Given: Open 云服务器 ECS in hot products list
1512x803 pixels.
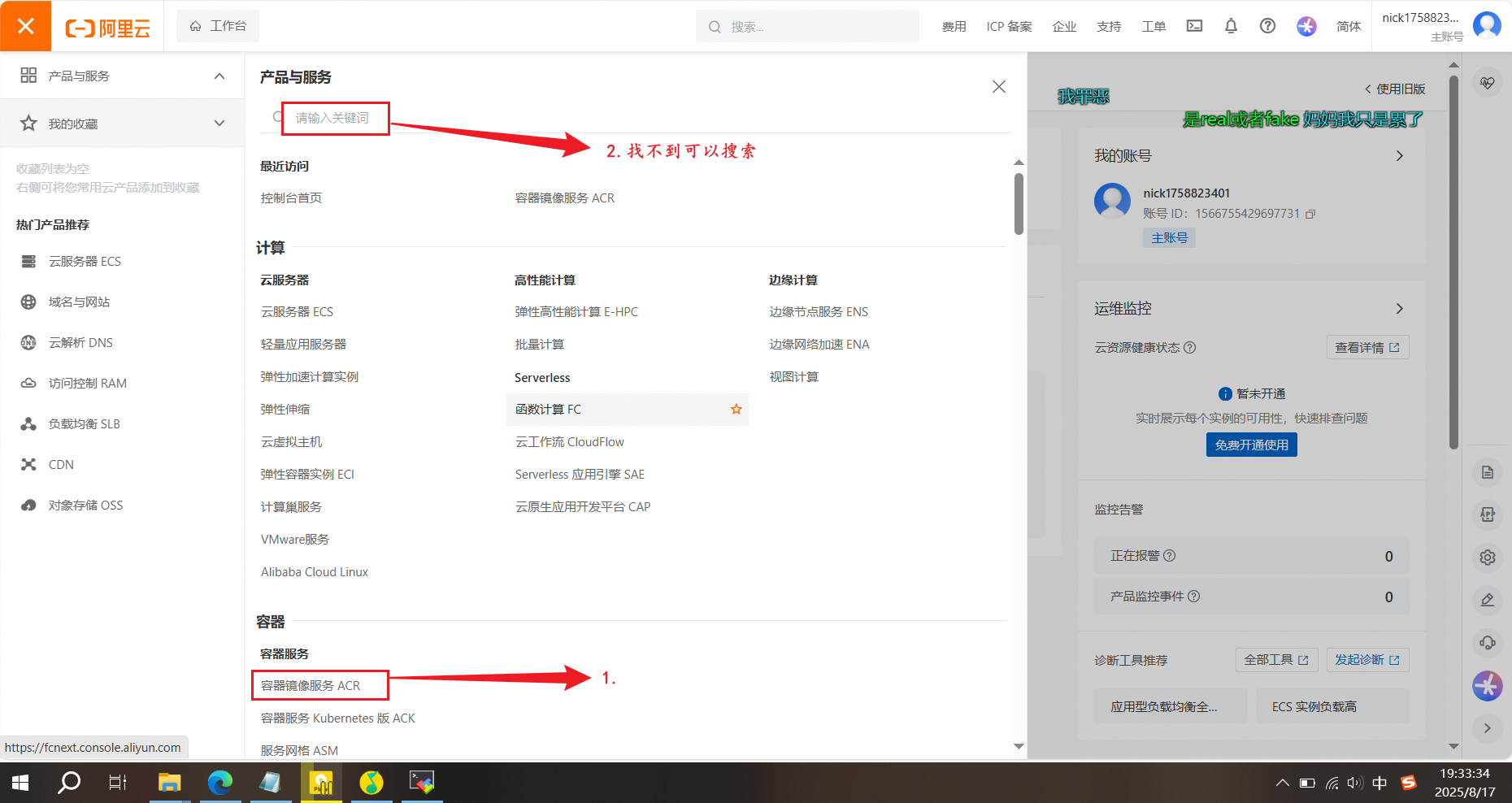Looking at the screenshot, I should tap(85, 262).
